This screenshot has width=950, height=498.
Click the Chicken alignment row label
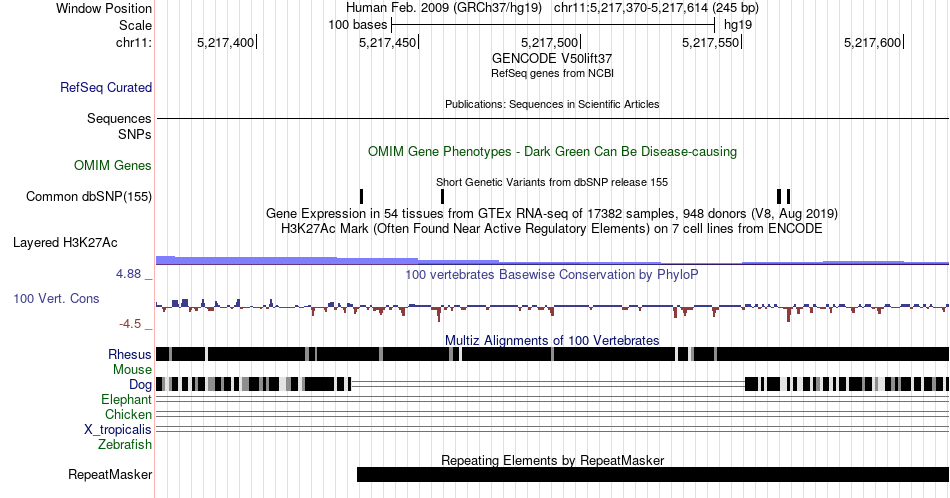coord(128,414)
